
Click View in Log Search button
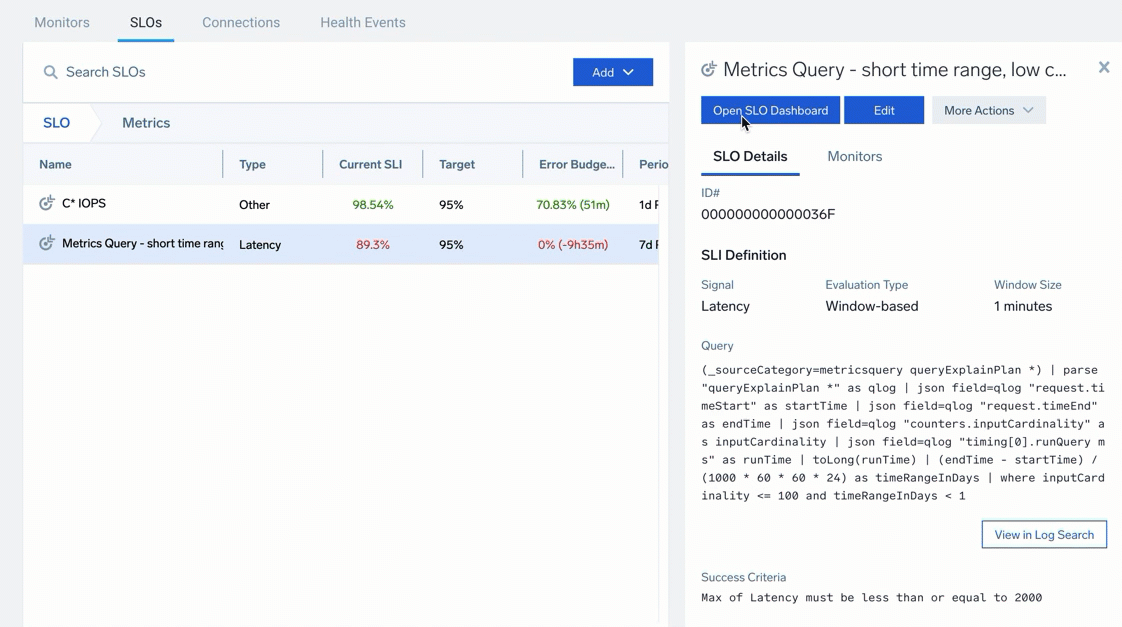tap(1043, 535)
